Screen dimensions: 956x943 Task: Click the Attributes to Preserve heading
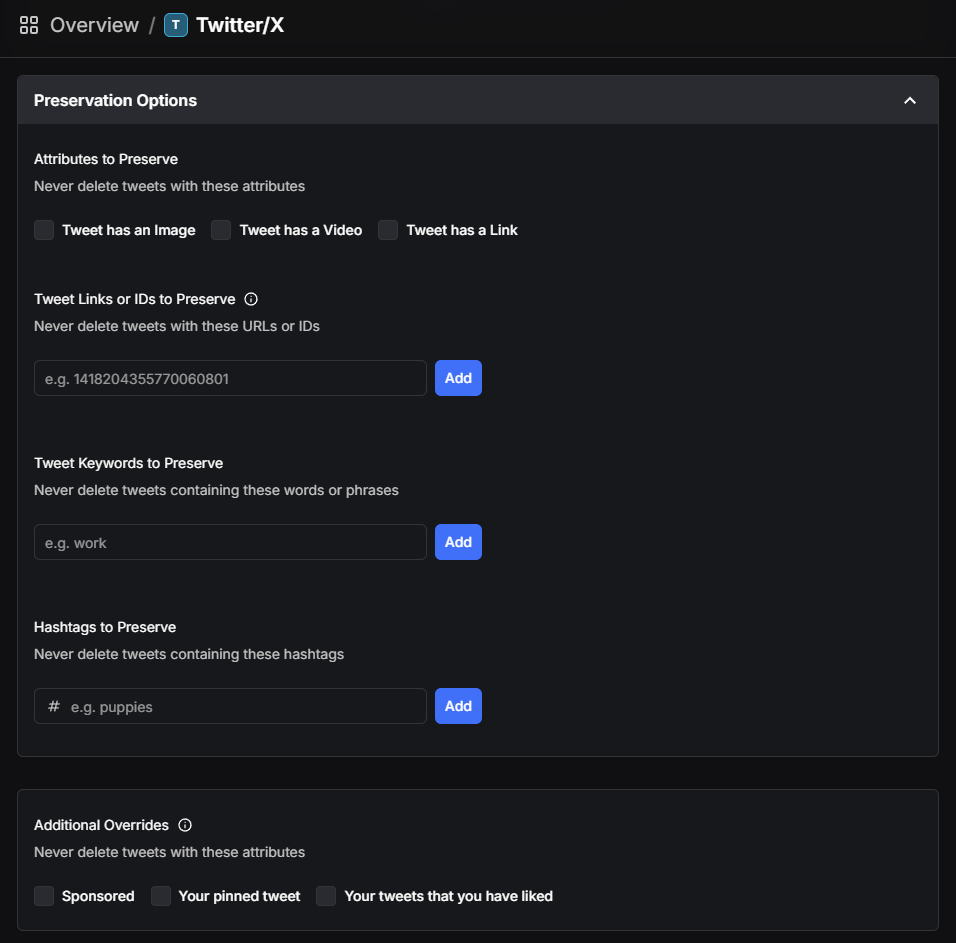106,159
